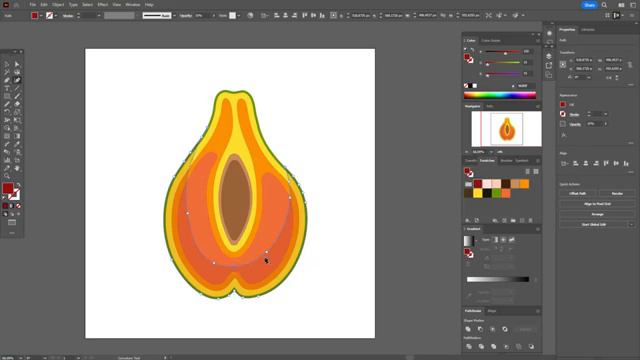The image size is (640, 360).
Task: Activate toolbox Stroke box
Action: point(15,195)
